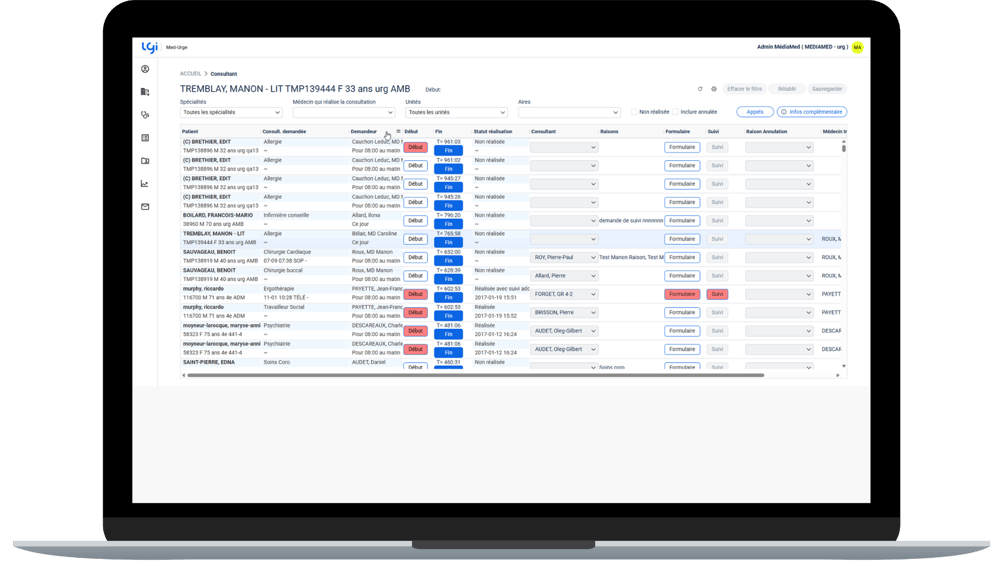Open the stethoscope consultation sidebar icon
Viewport: 1000px width, 562px height.
pos(145,115)
